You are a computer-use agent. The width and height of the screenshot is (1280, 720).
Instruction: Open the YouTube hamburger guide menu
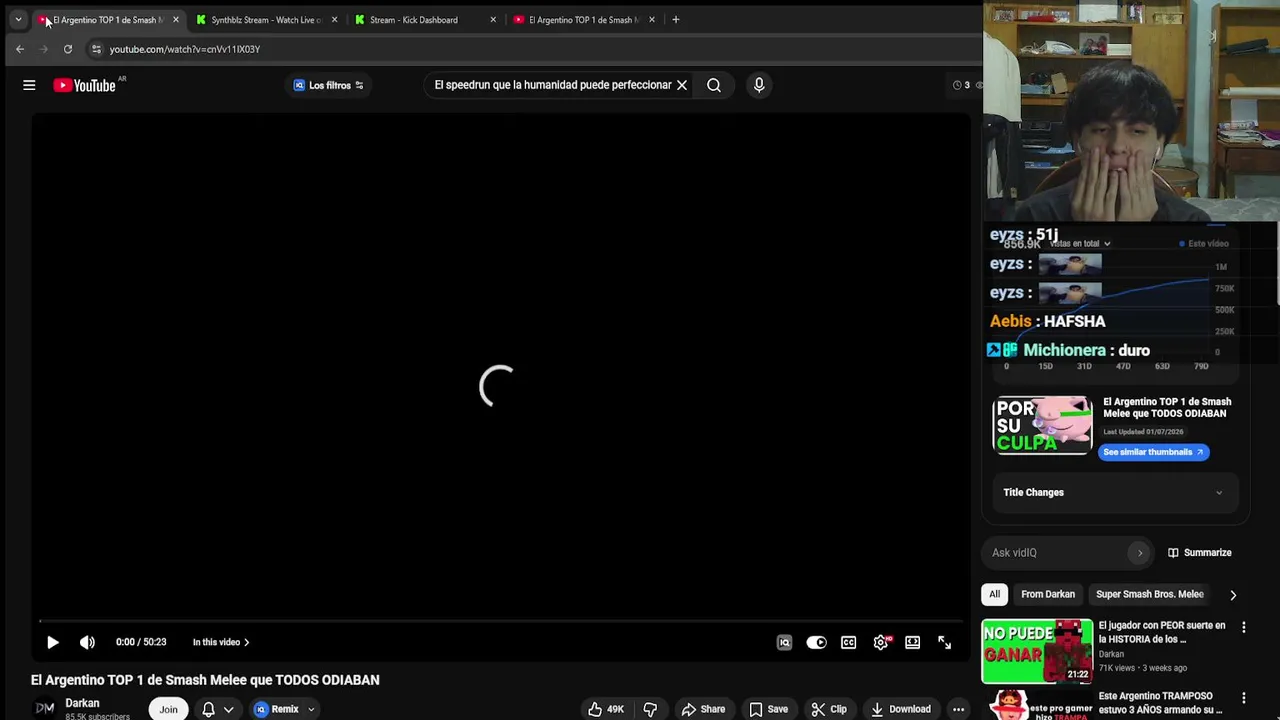[x=29, y=85]
